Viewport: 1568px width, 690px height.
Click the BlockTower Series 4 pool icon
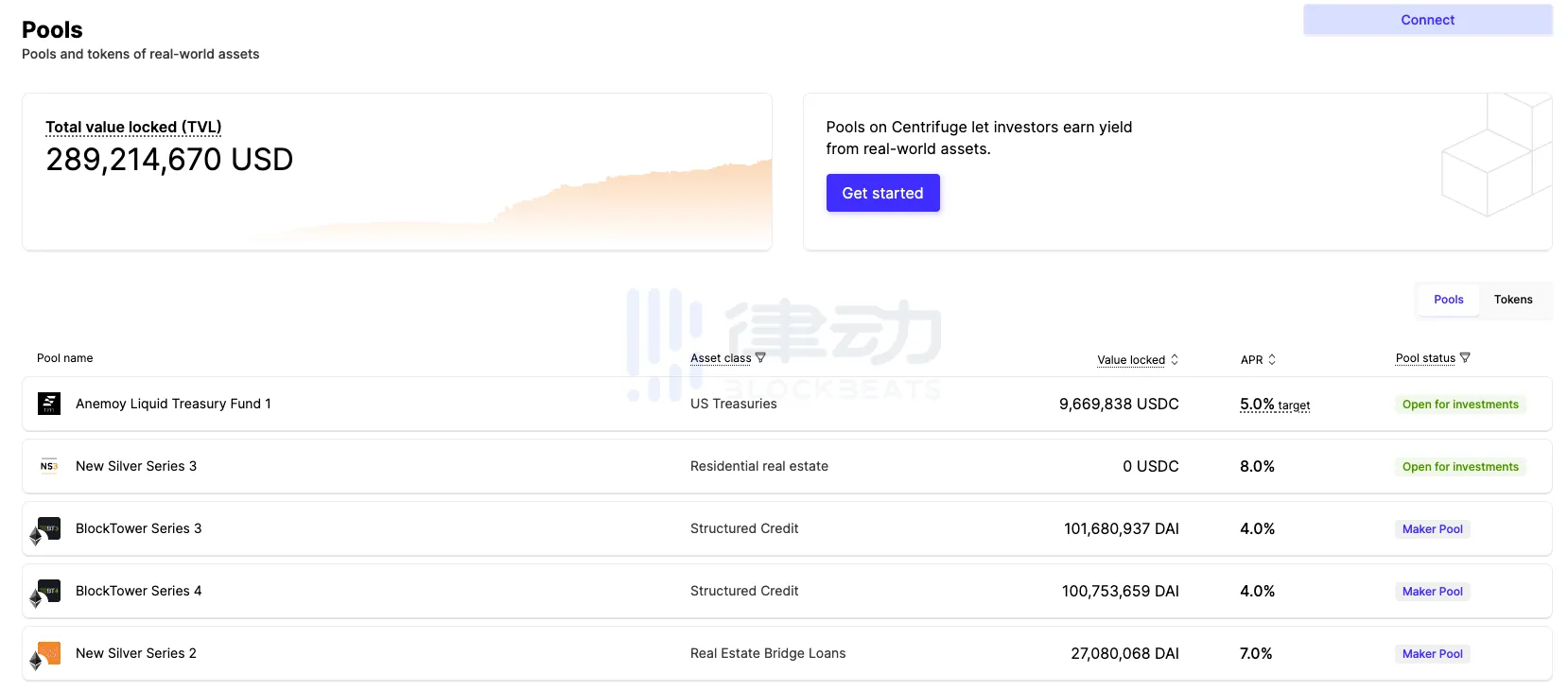pyautogui.click(x=47, y=592)
